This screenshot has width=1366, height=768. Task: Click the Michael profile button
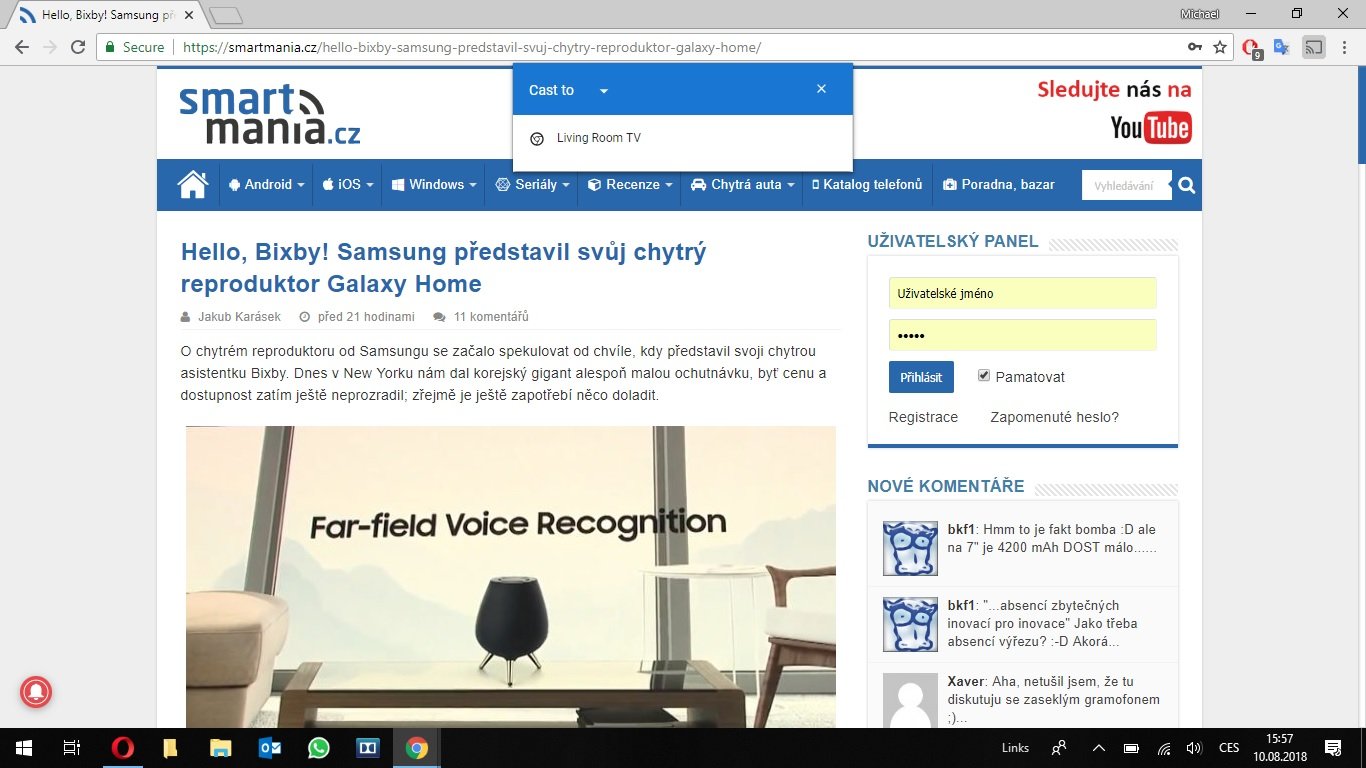pos(1200,13)
